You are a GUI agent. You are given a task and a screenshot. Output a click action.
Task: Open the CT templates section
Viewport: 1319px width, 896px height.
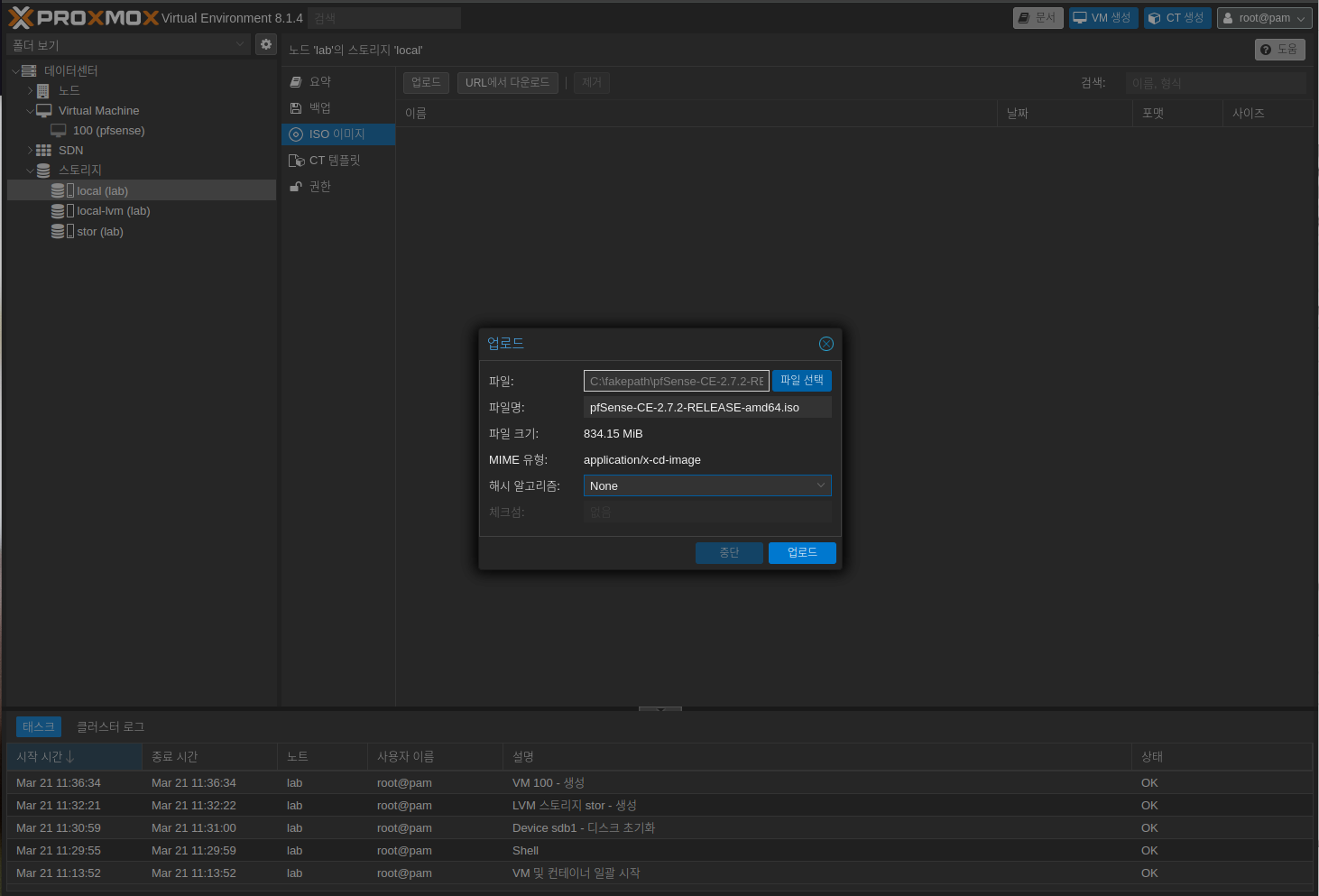(338, 160)
